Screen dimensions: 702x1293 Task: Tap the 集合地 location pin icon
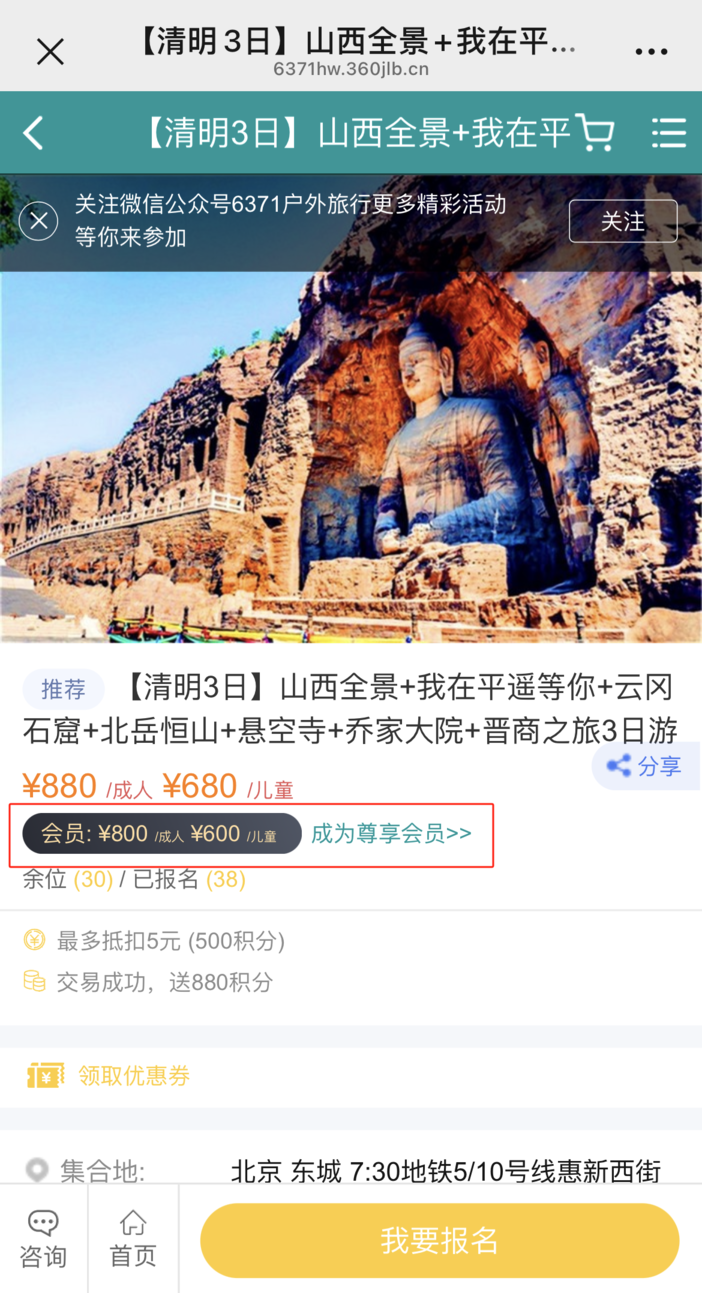(x=37, y=1170)
